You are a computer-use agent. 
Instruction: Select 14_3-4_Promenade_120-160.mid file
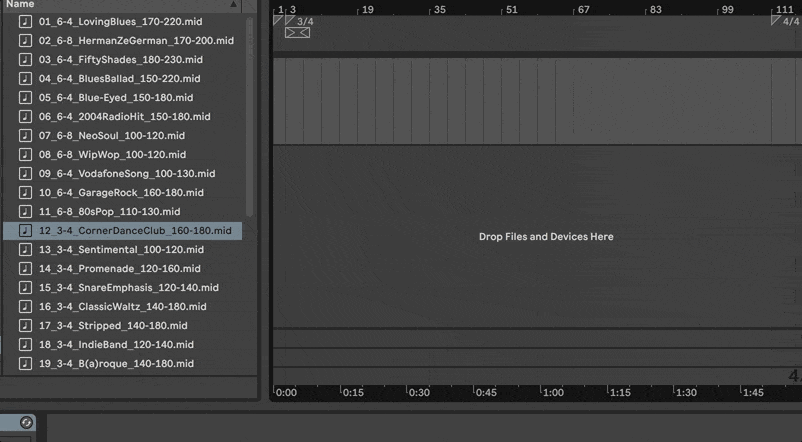pyautogui.click(x=123, y=268)
